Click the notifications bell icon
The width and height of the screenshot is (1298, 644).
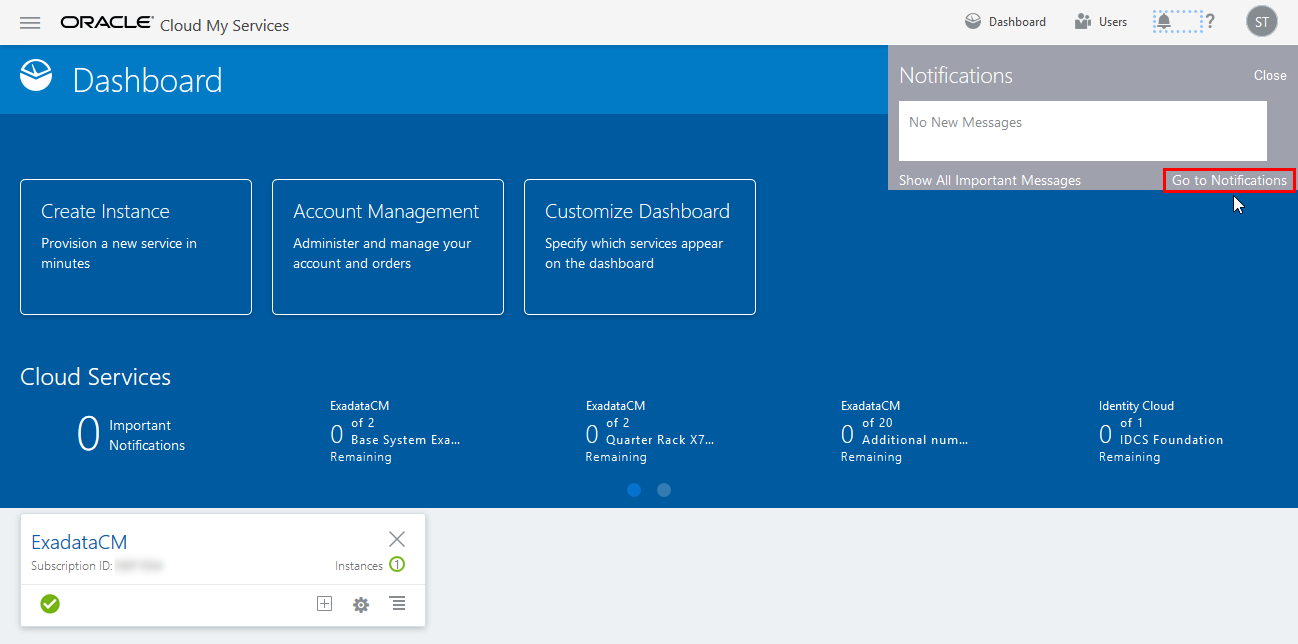click(x=1164, y=21)
